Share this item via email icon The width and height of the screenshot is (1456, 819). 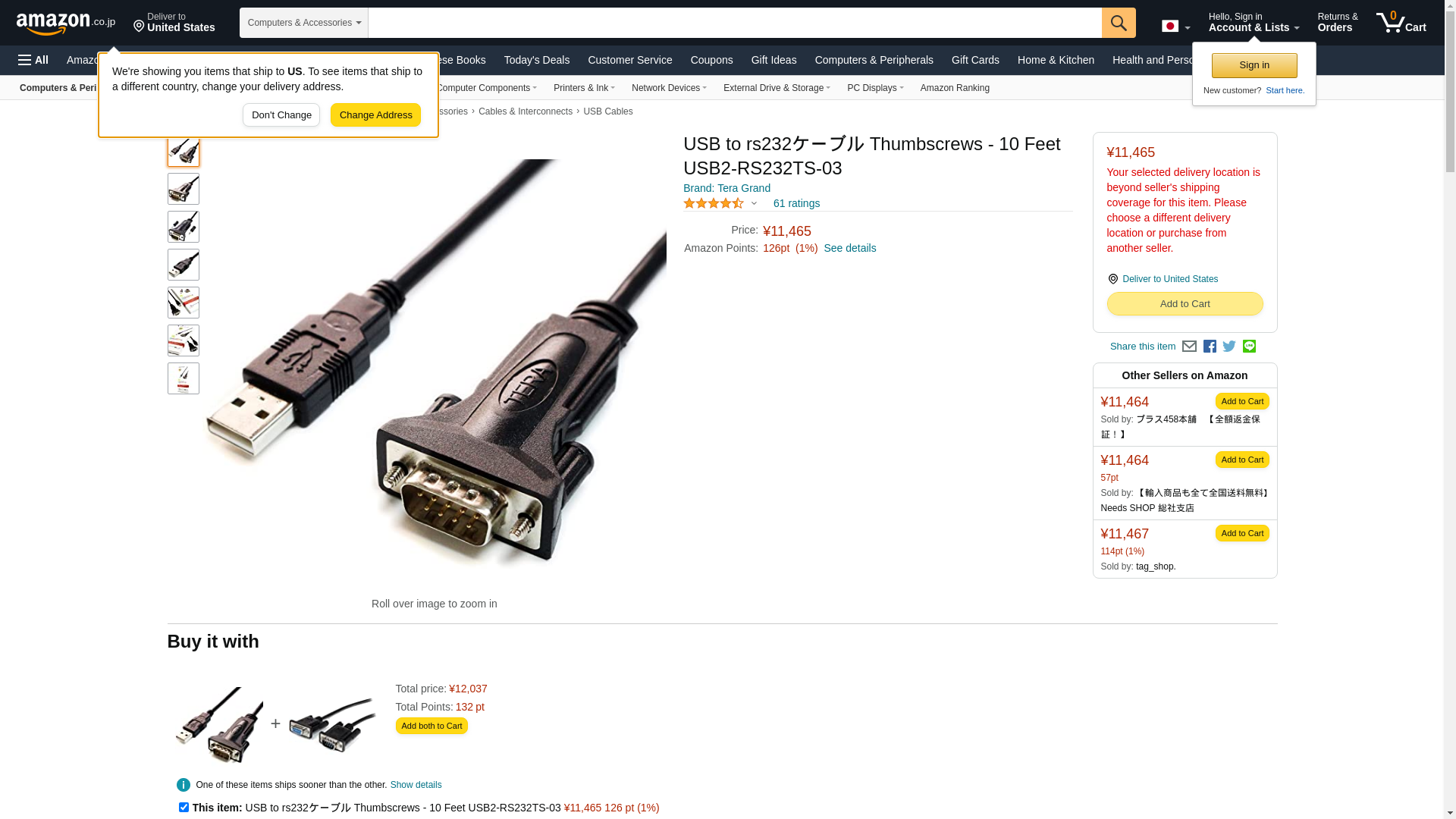(1189, 347)
